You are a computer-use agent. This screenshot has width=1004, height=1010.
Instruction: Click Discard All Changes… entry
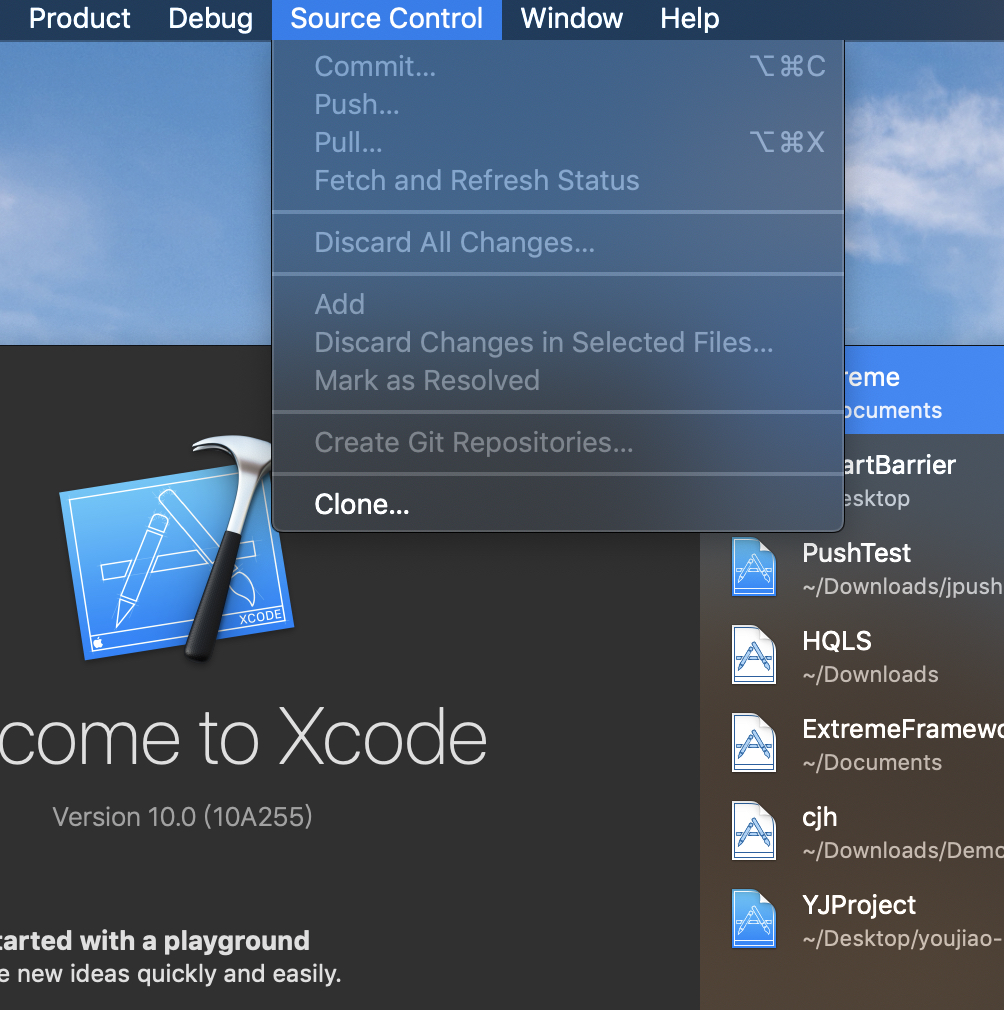(x=558, y=242)
